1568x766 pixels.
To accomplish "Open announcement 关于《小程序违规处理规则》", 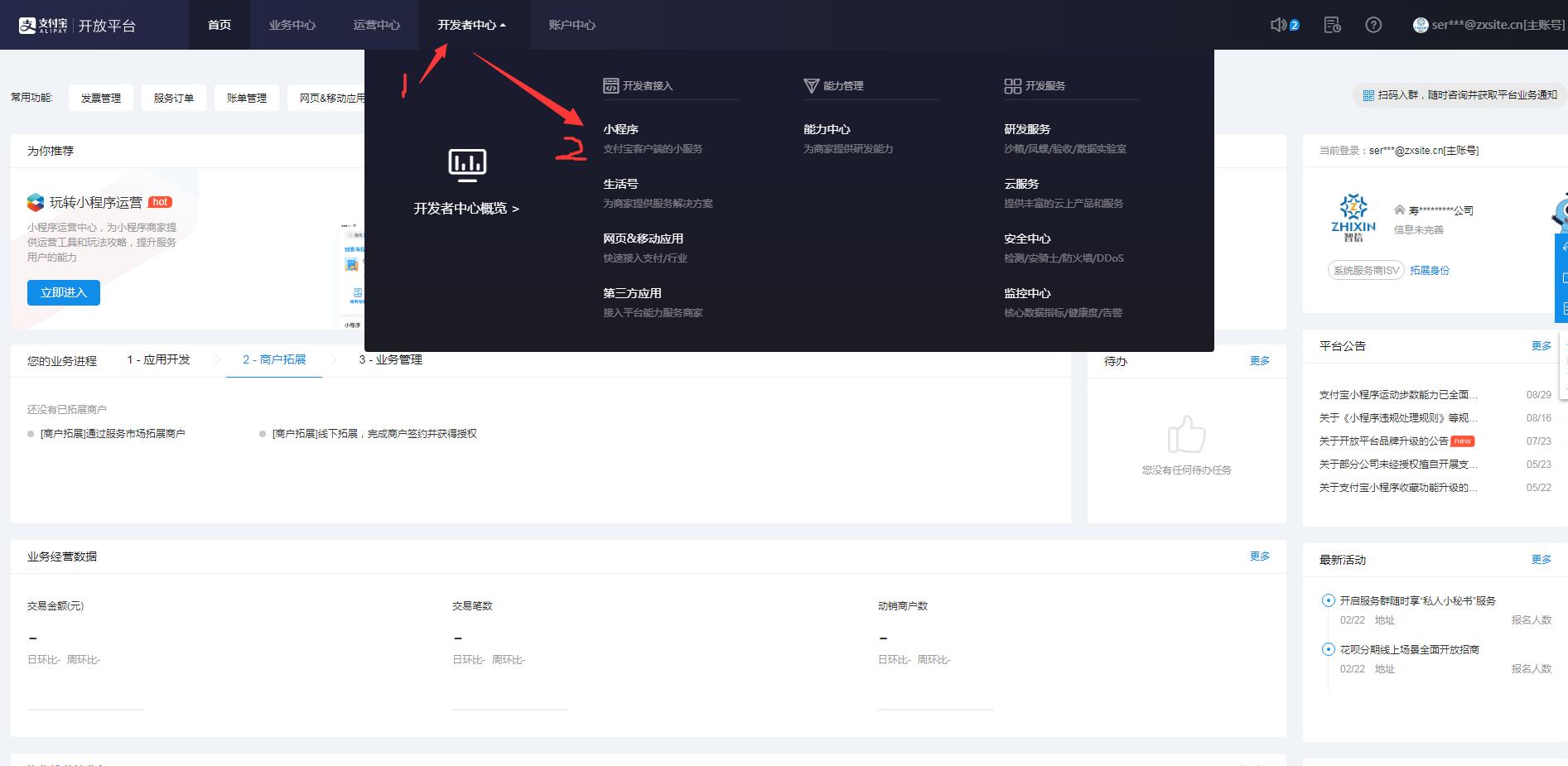I will click(x=1398, y=417).
